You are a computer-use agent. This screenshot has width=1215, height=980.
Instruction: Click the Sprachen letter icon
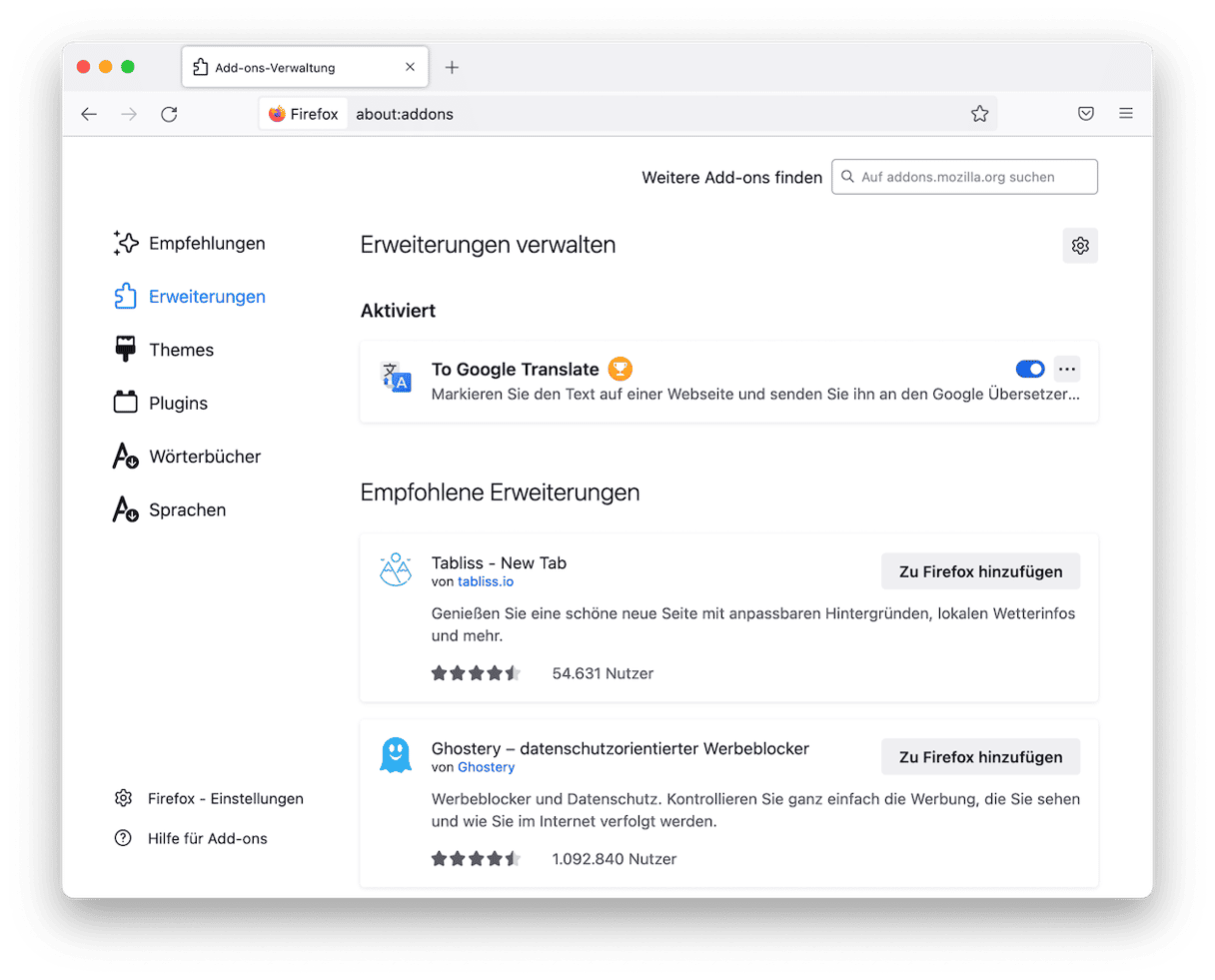tap(125, 509)
